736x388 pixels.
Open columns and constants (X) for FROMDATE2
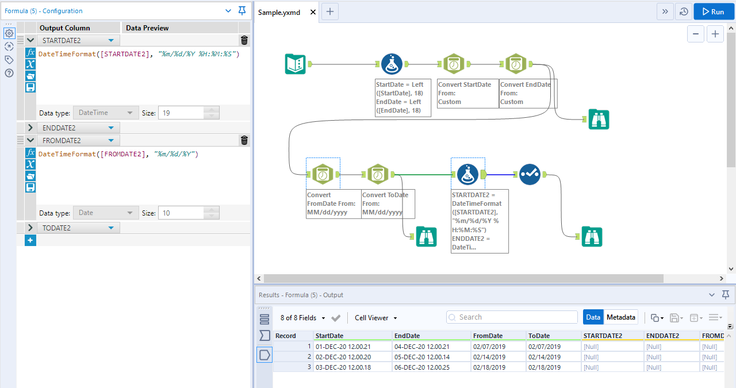(31, 164)
